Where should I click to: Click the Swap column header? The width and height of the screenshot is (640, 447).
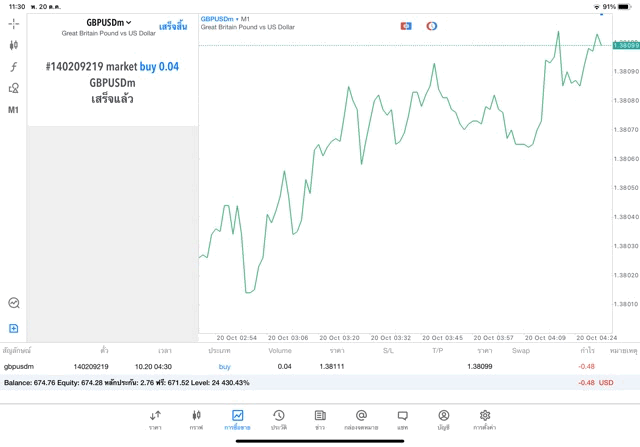(521, 351)
